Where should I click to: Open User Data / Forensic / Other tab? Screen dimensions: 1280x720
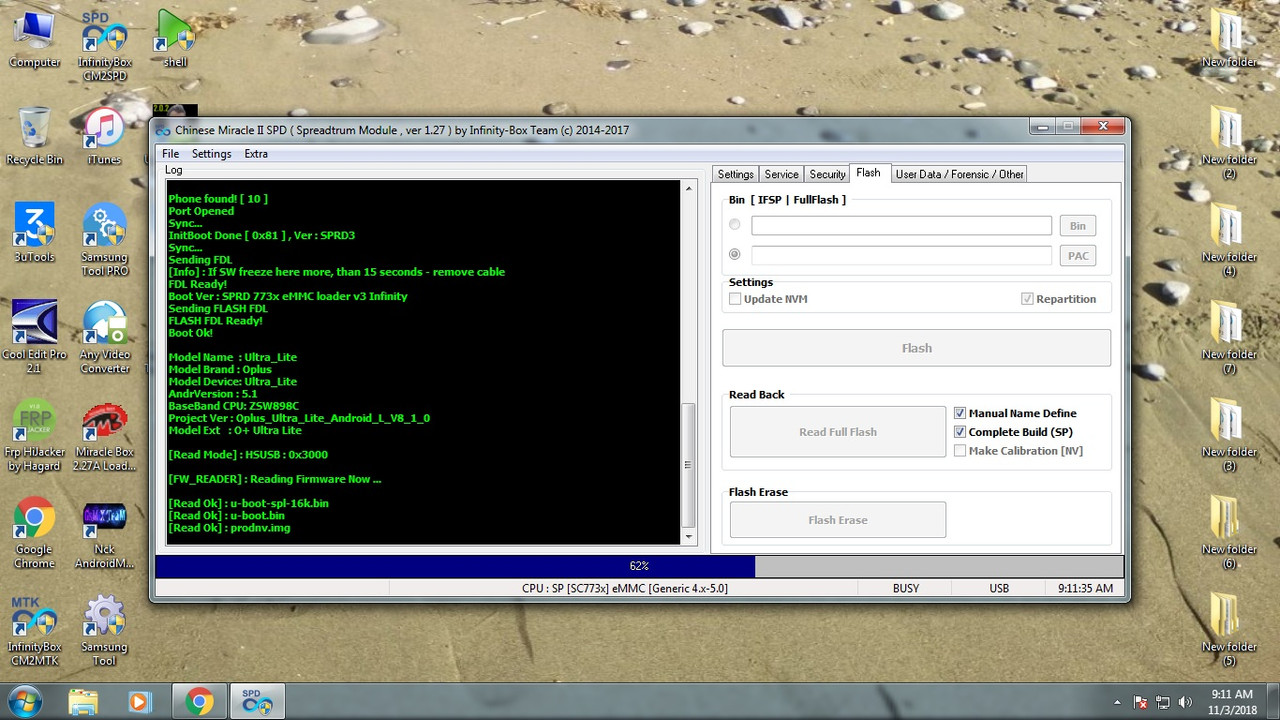(959, 174)
